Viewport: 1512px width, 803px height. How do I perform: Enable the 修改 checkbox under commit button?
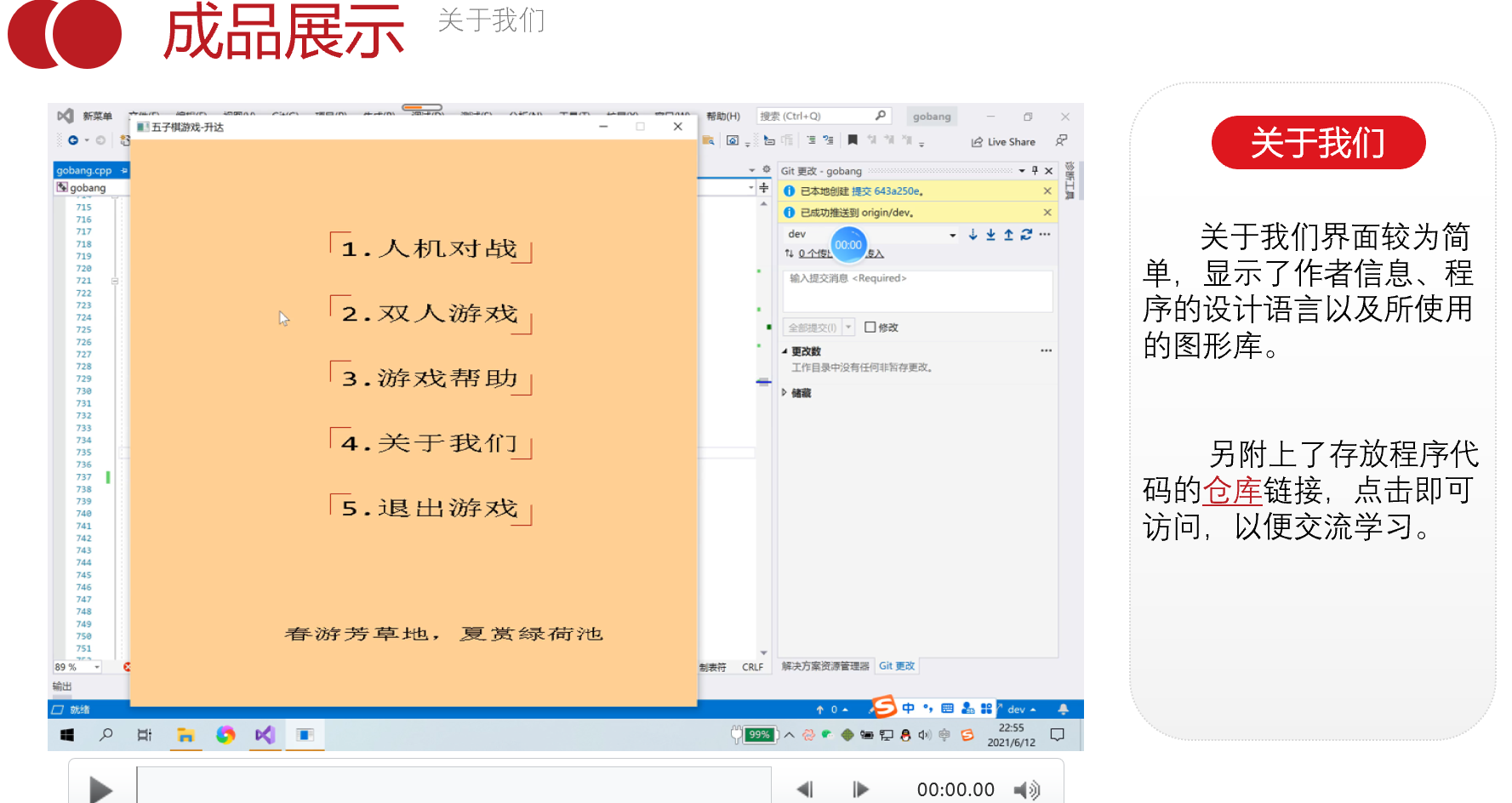coord(870,327)
